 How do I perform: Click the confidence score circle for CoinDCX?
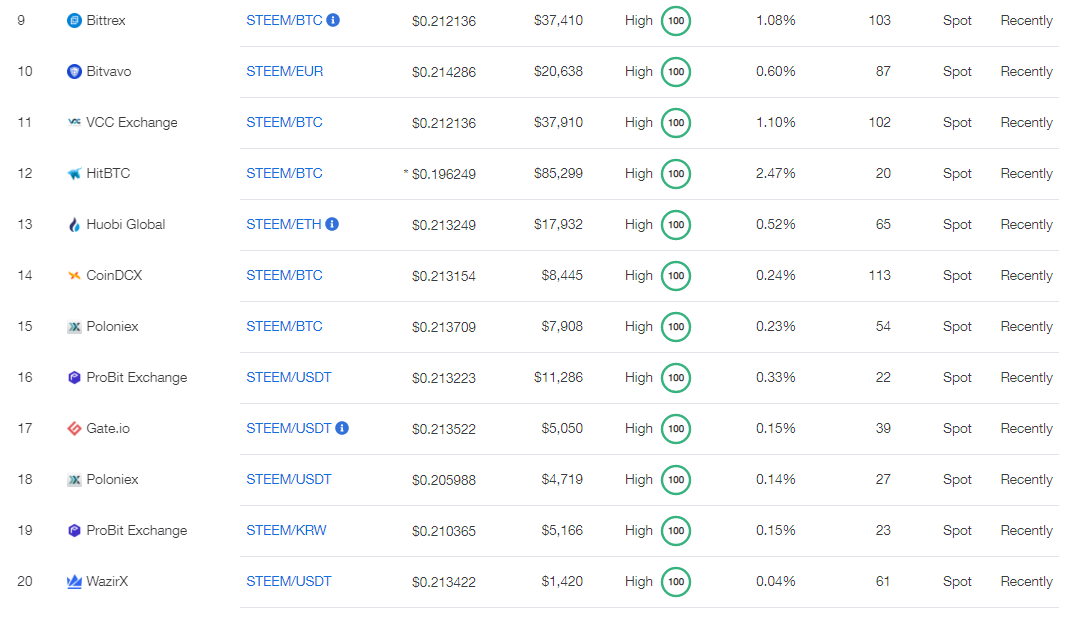676,276
